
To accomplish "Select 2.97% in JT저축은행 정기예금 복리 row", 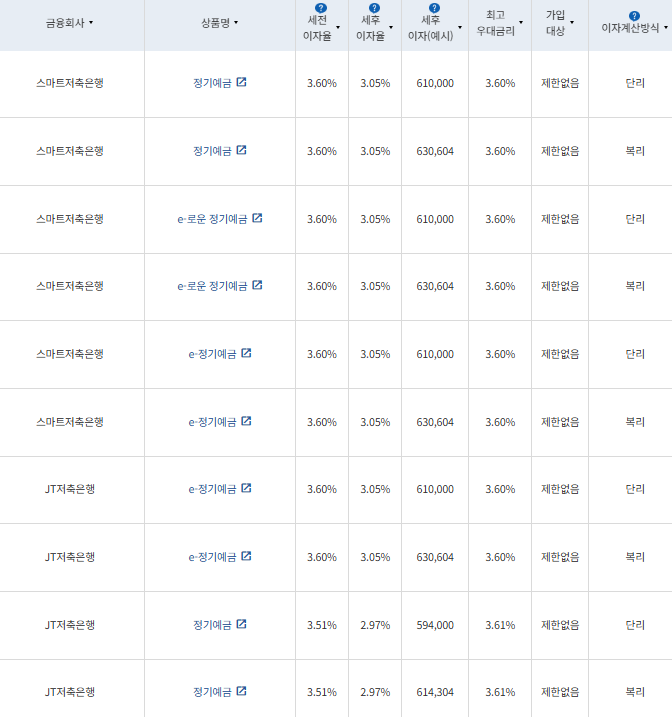I will (x=375, y=692).
